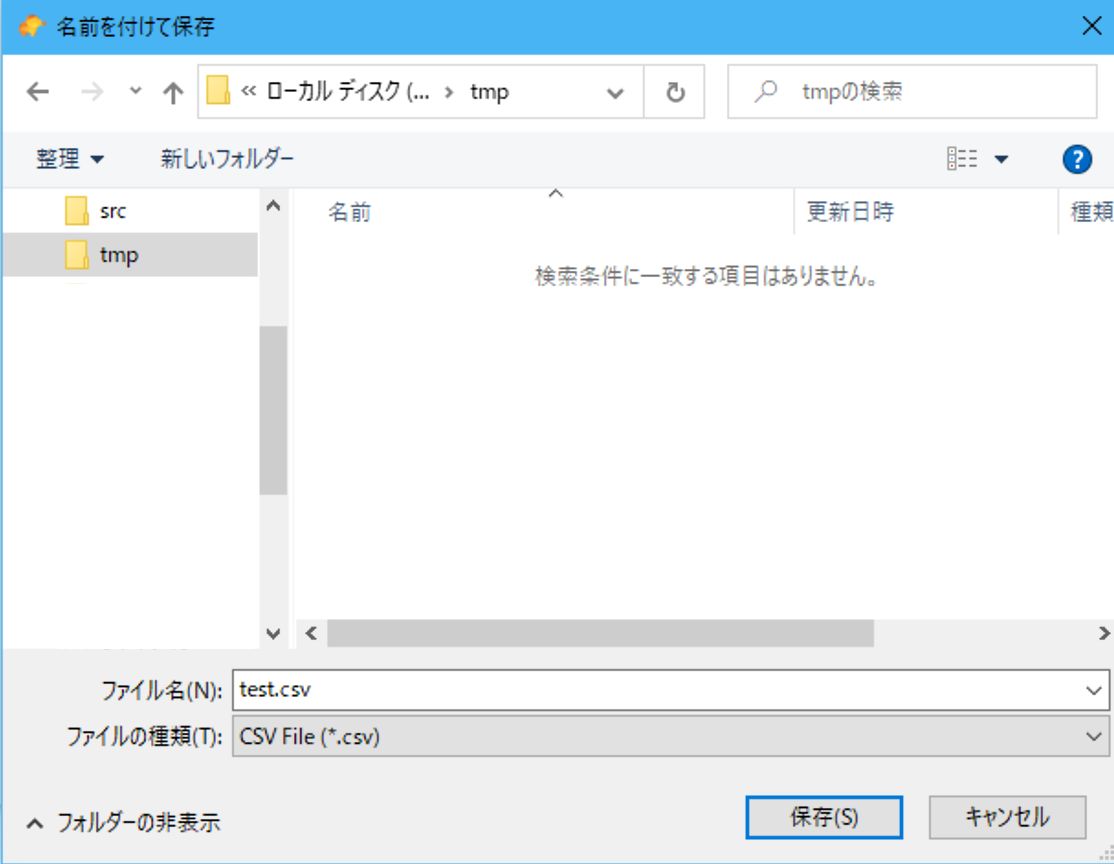Screen dimensions: 1114x864
Task: Click down arrow on tree scrollbar
Action: (x=273, y=633)
